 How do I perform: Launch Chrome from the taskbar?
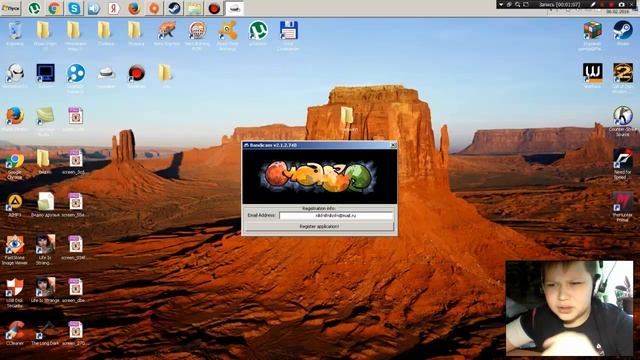pyautogui.click(x=54, y=8)
